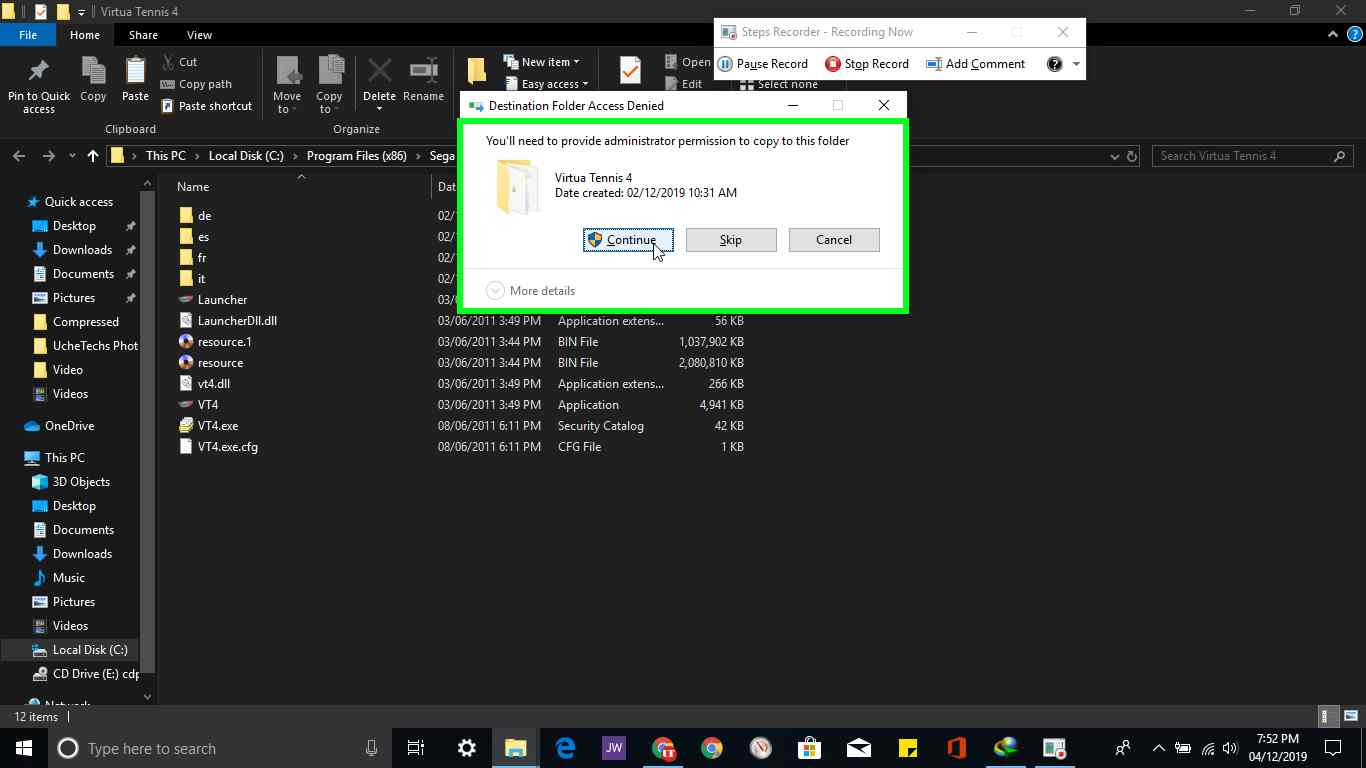Screen dimensions: 1366x768
Task: Click the New folder icon in ribbon
Action: [477, 70]
